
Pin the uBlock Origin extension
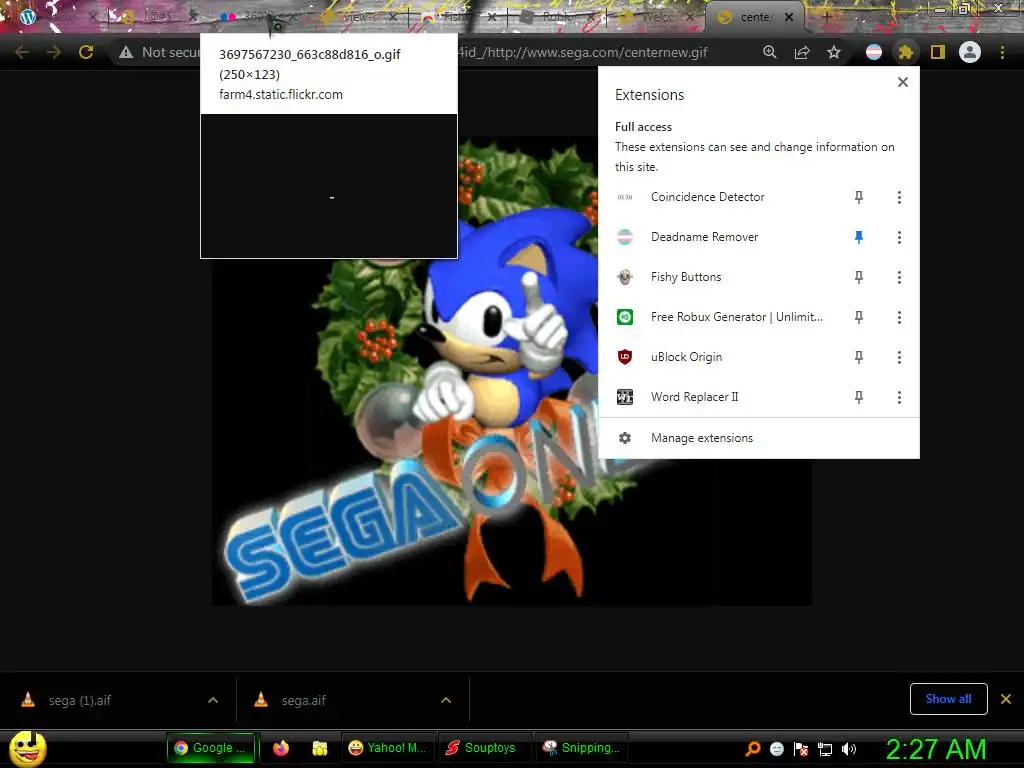pyautogui.click(x=859, y=357)
